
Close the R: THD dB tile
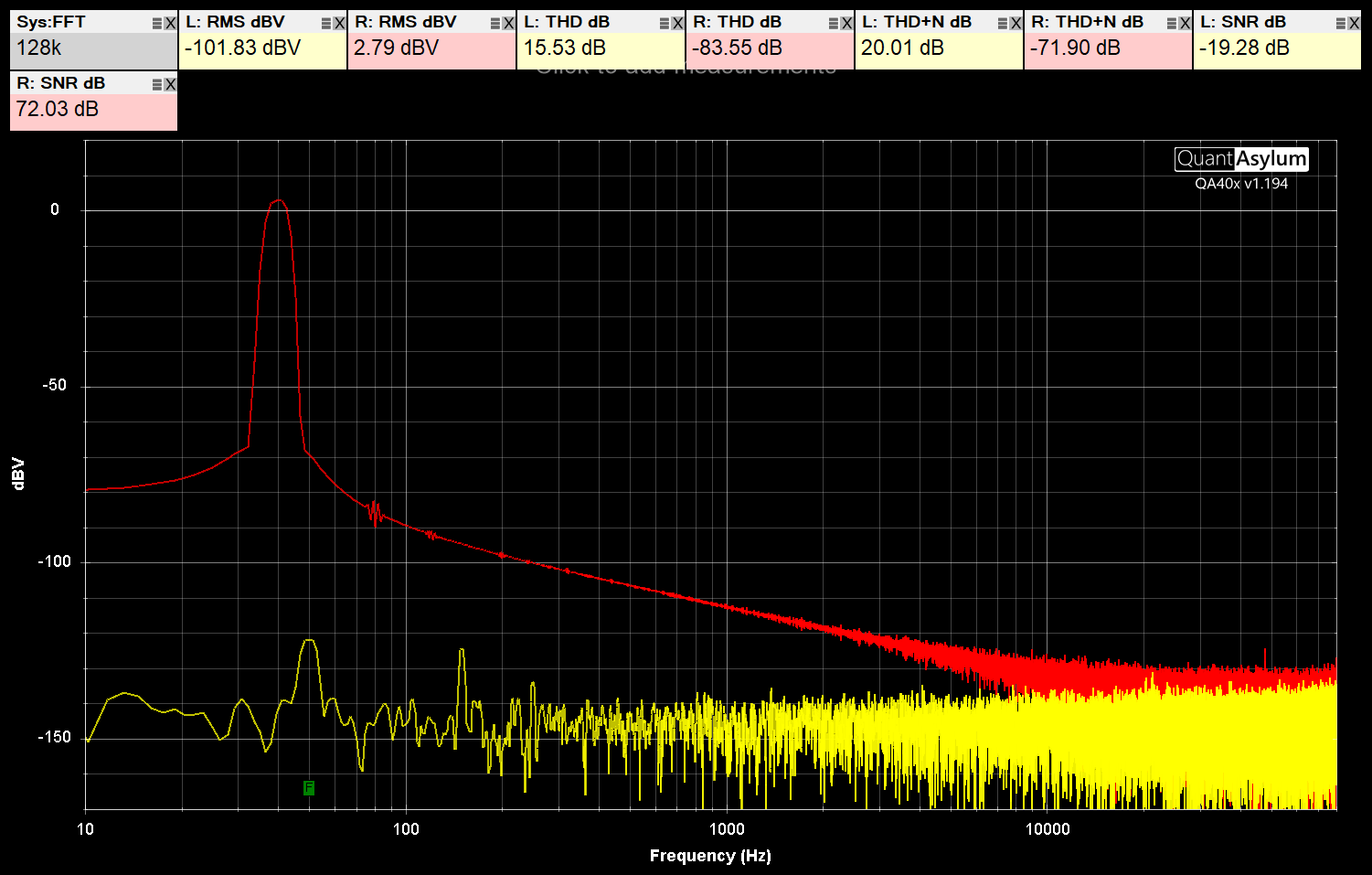(x=847, y=23)
